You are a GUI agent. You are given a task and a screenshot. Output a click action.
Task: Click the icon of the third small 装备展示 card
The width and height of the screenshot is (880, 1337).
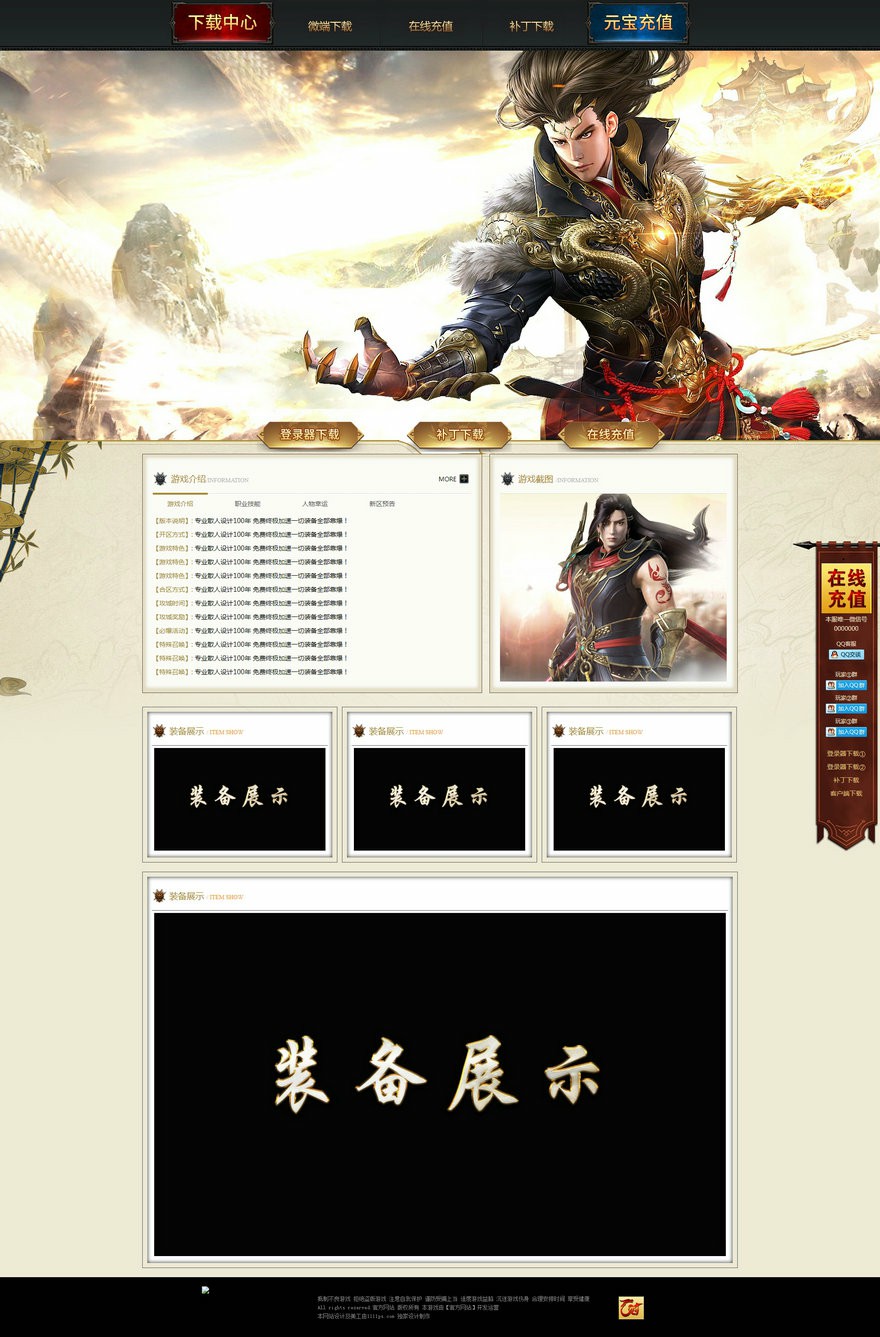point(559,731)
